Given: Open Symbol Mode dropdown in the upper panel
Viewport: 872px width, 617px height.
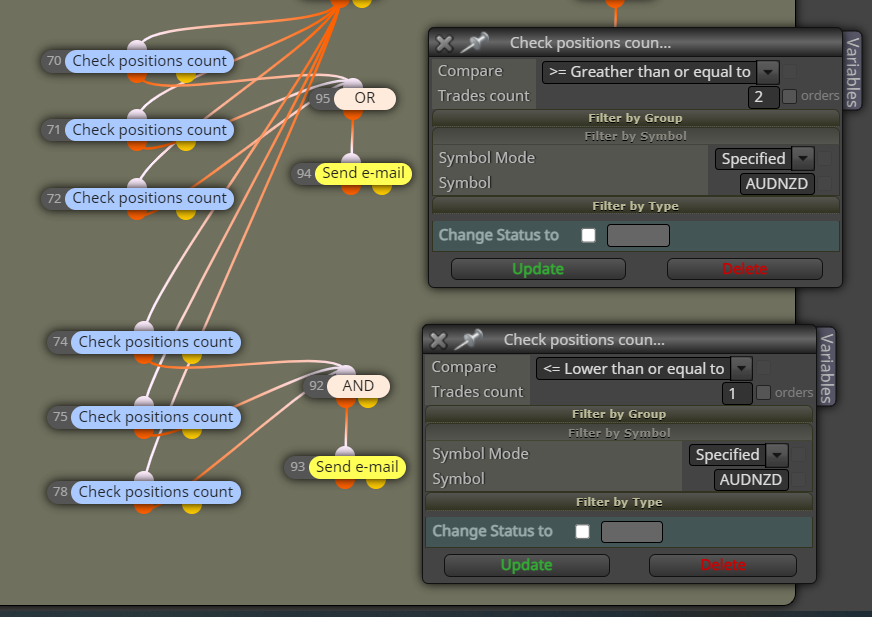Looking at the screenshot, I should [x=764, y=159].
